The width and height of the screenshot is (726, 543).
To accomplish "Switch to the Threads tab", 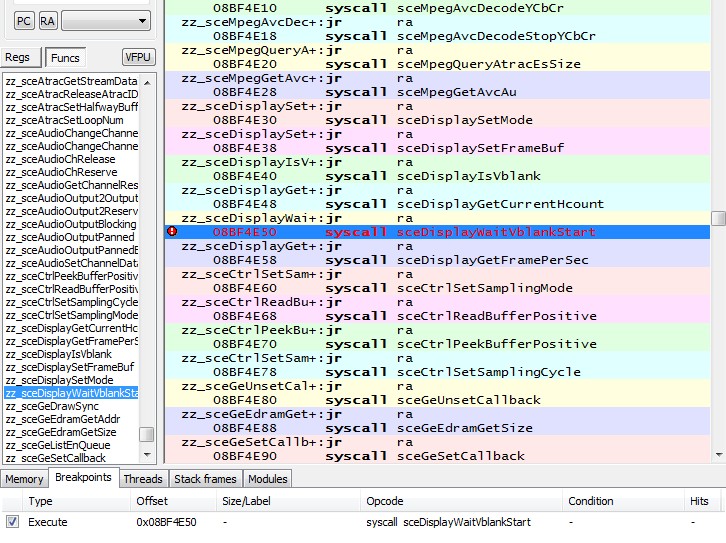I will (143, 479).
